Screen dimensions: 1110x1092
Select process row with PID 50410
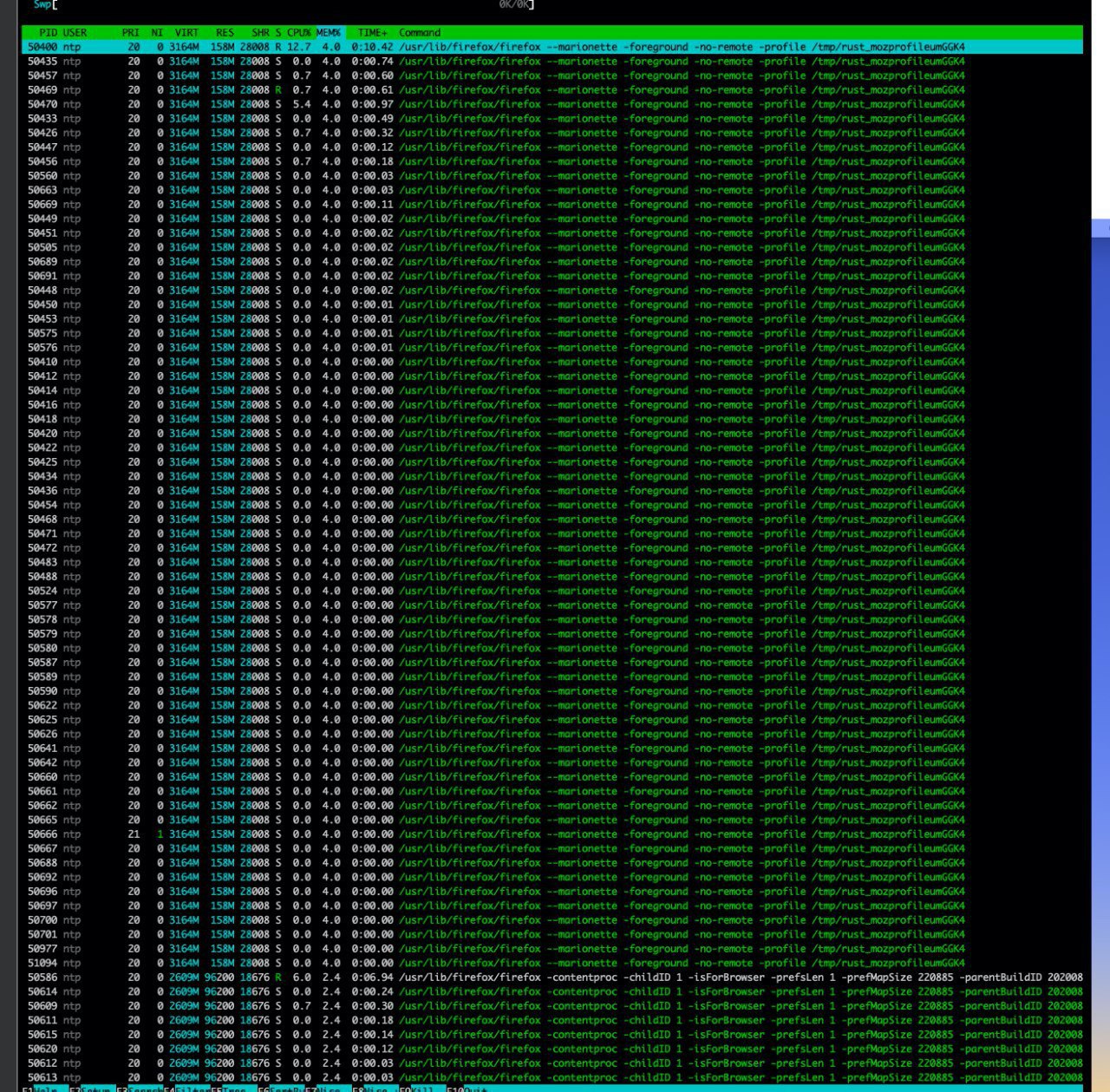coord(552,362)
